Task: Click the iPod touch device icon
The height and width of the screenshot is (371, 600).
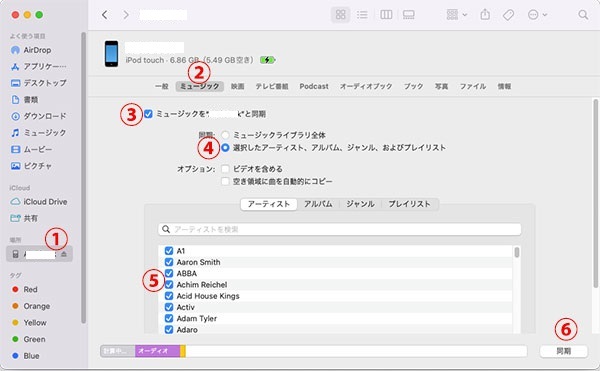Action: click(x=111, y=54)
